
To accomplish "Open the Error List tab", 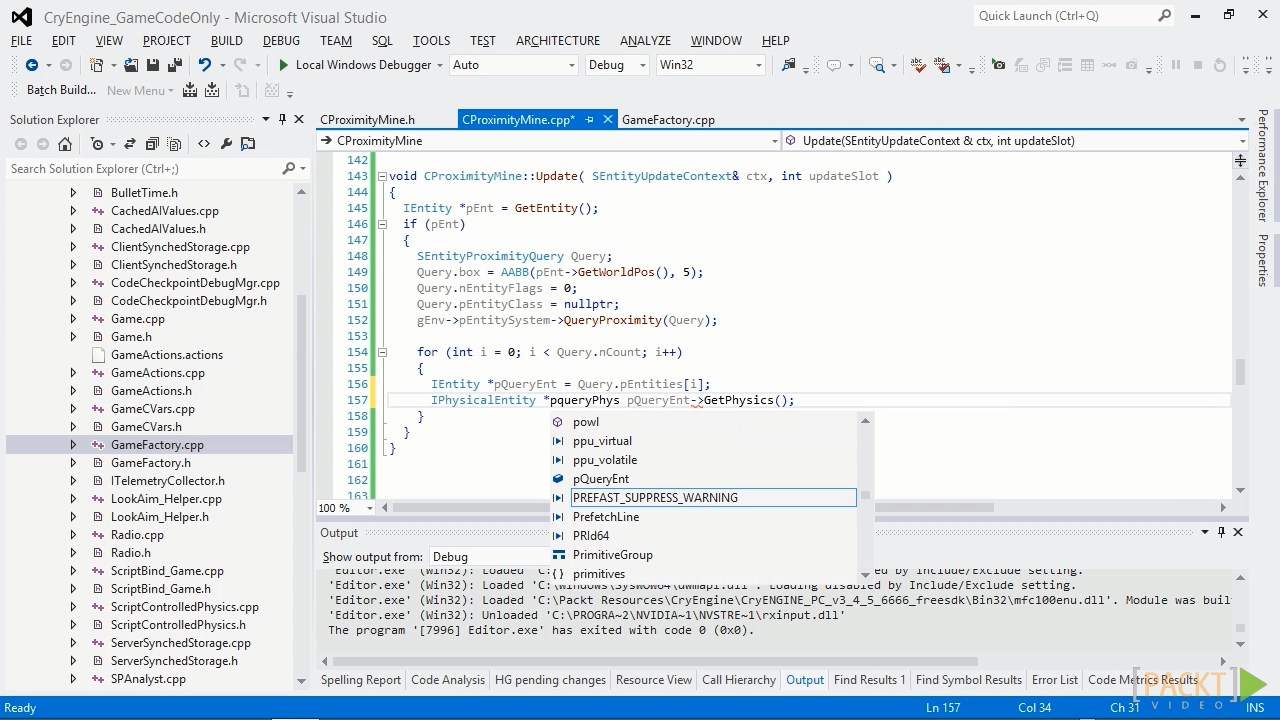I will (x=1055, y=680).
